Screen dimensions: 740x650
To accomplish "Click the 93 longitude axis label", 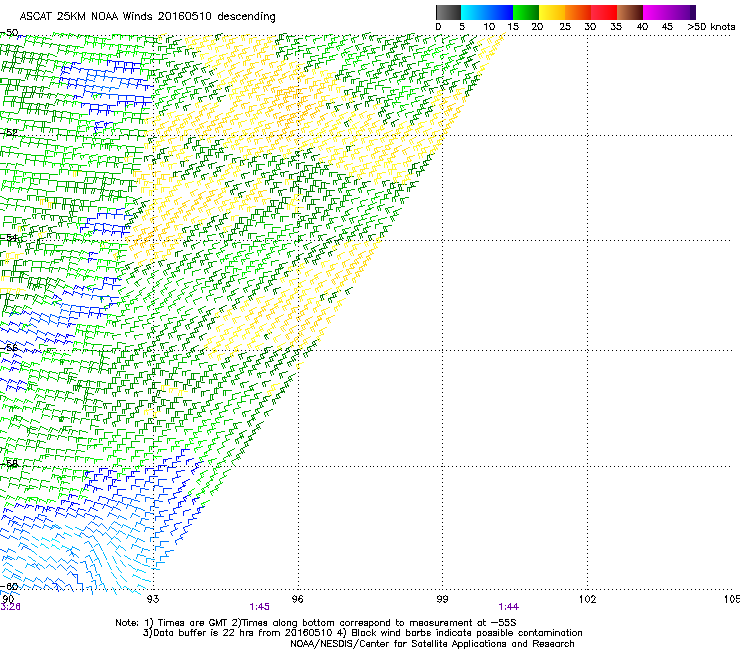I will (x=152, y=599).
